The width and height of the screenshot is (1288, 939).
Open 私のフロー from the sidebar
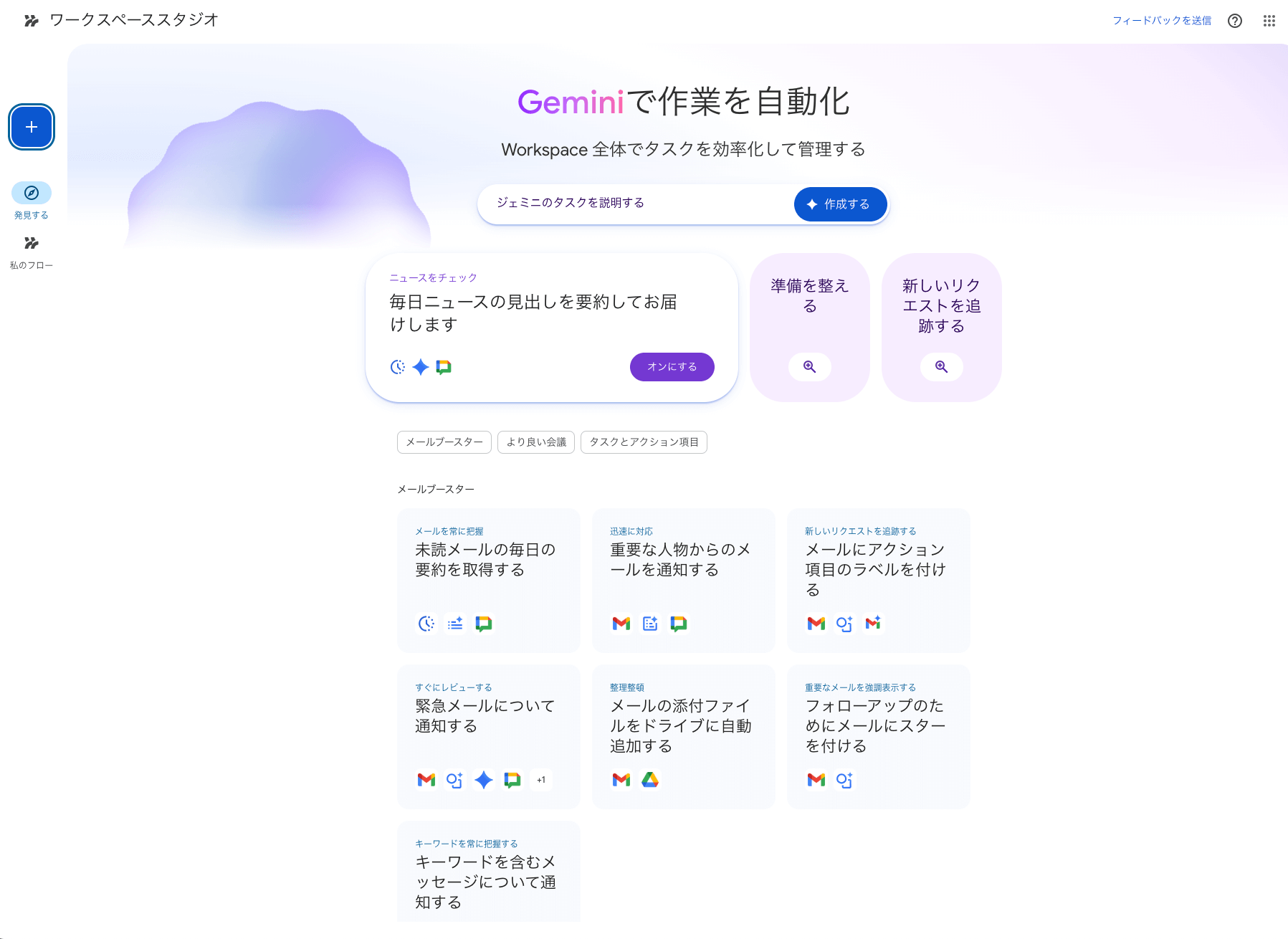coord(31,244)
